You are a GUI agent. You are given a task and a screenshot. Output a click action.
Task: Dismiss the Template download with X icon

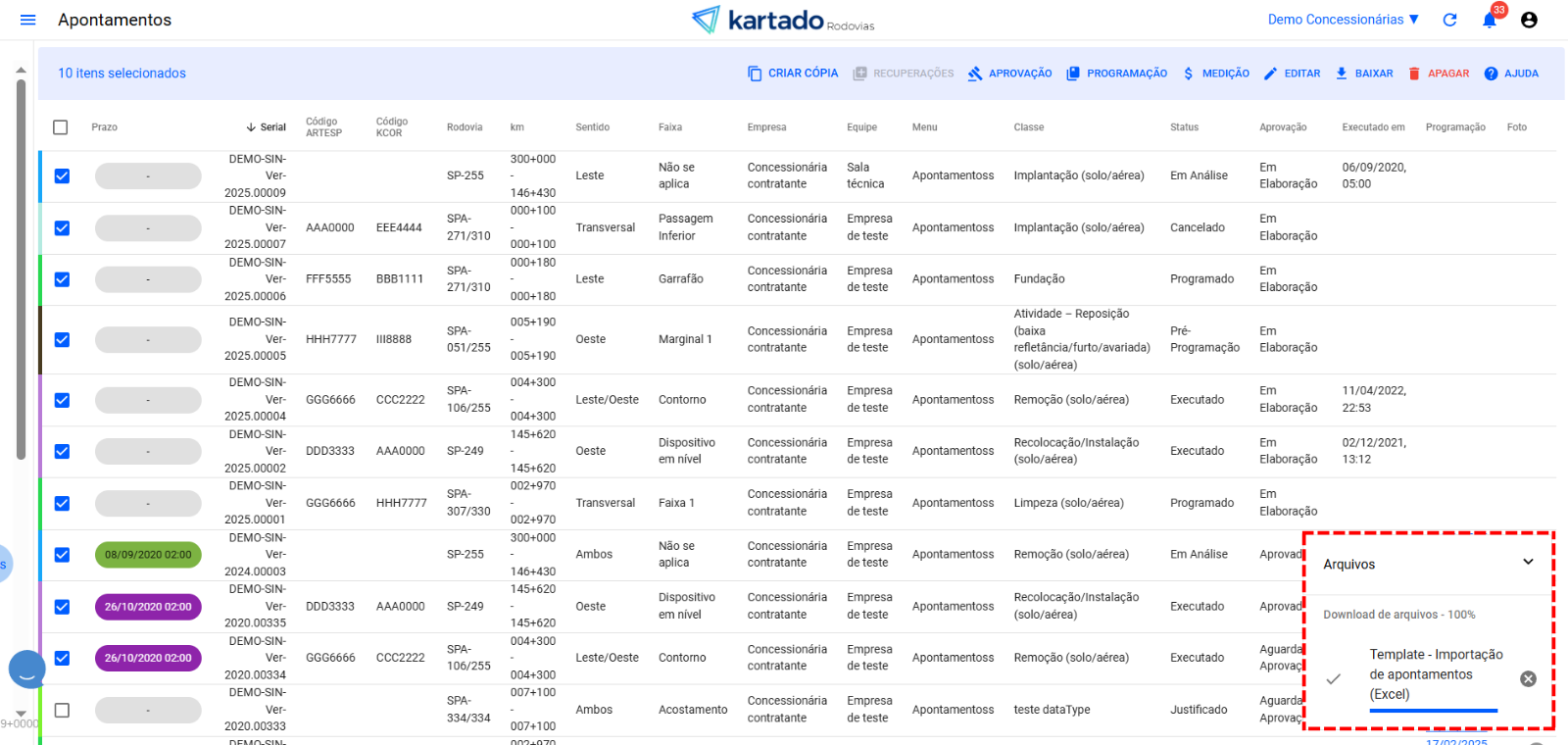click(x=1528, y=678)
